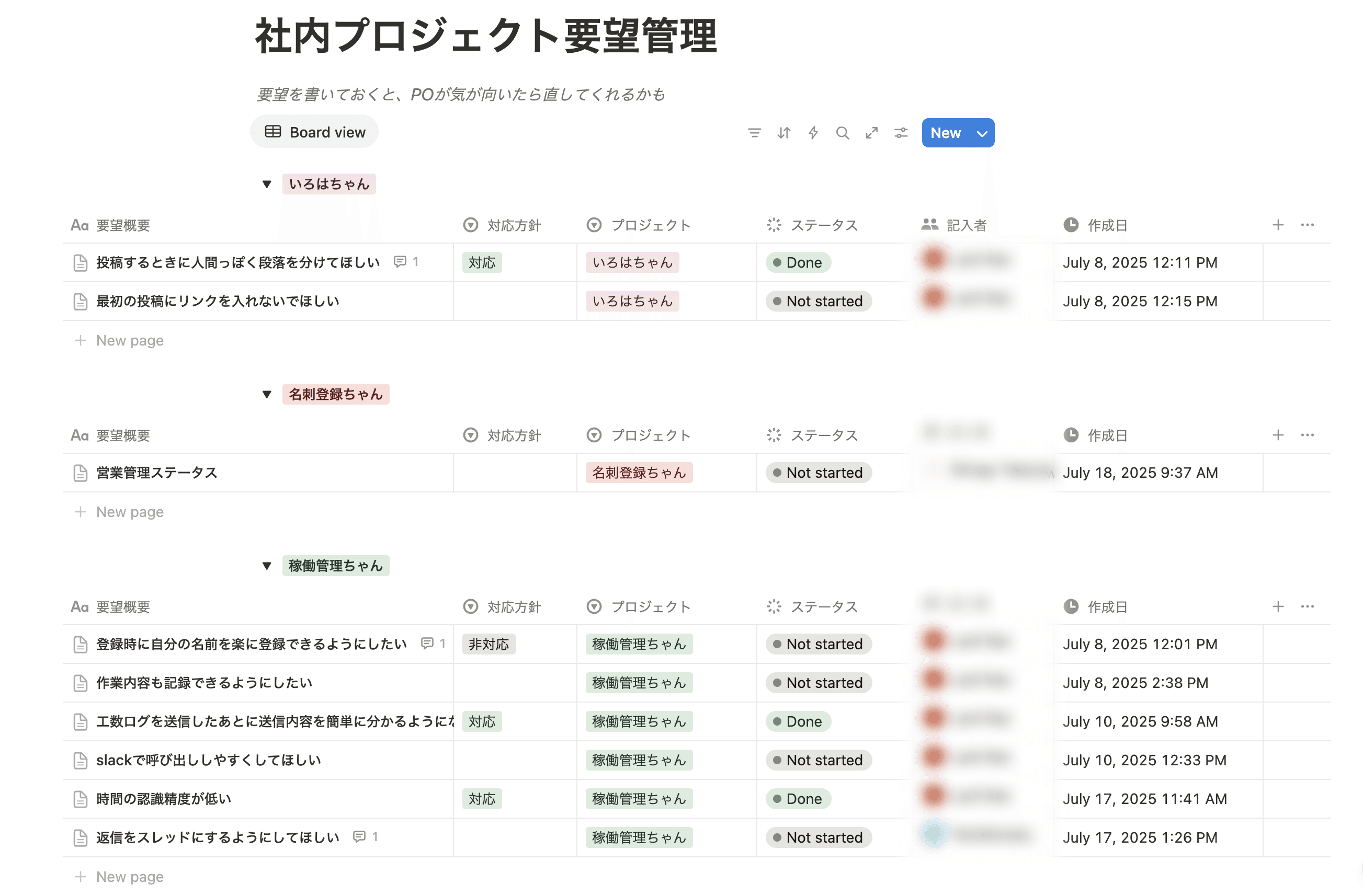Image resolution: width=1363 pixels, height=896 pixels.
Task: Collapse the 名刺登録ちゃん group
Action: coord(266,394)
